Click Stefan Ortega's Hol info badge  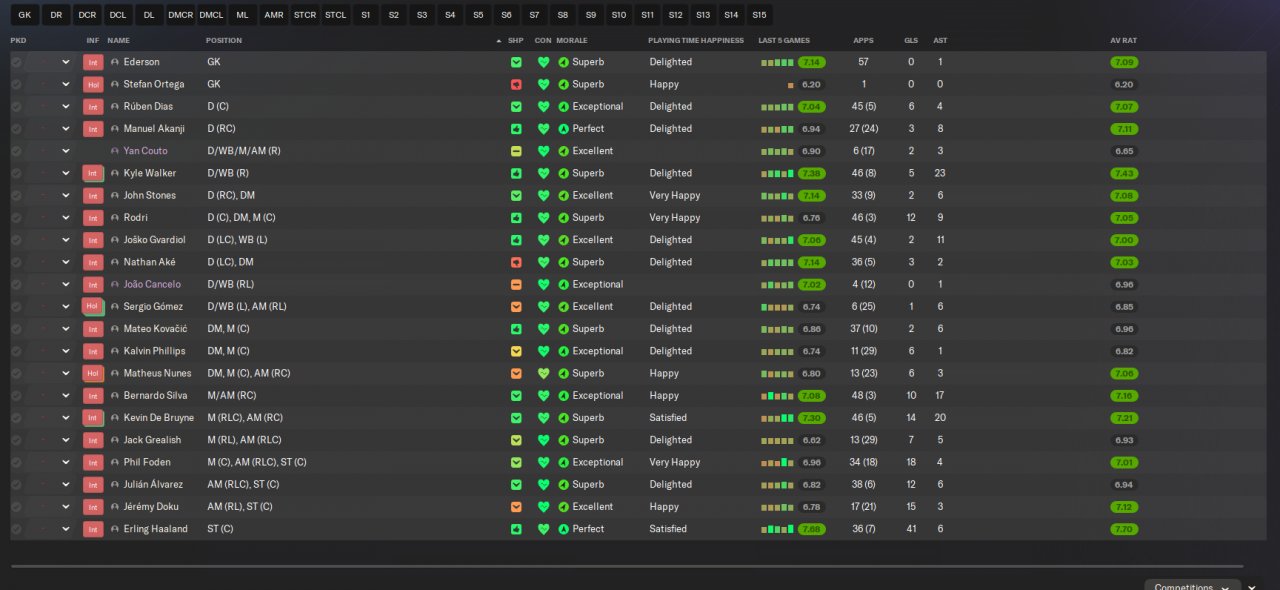[93, 84]
